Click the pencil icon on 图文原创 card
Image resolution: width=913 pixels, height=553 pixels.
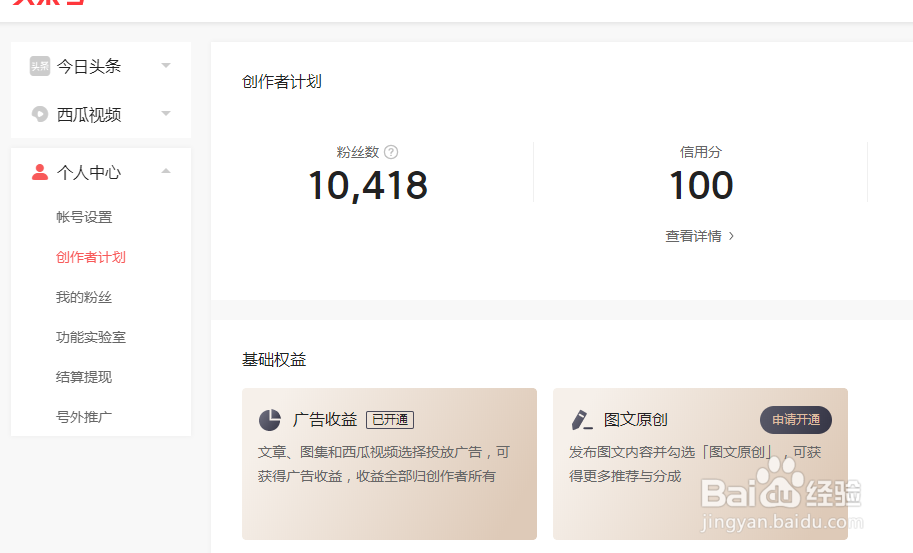click(582, 420)
